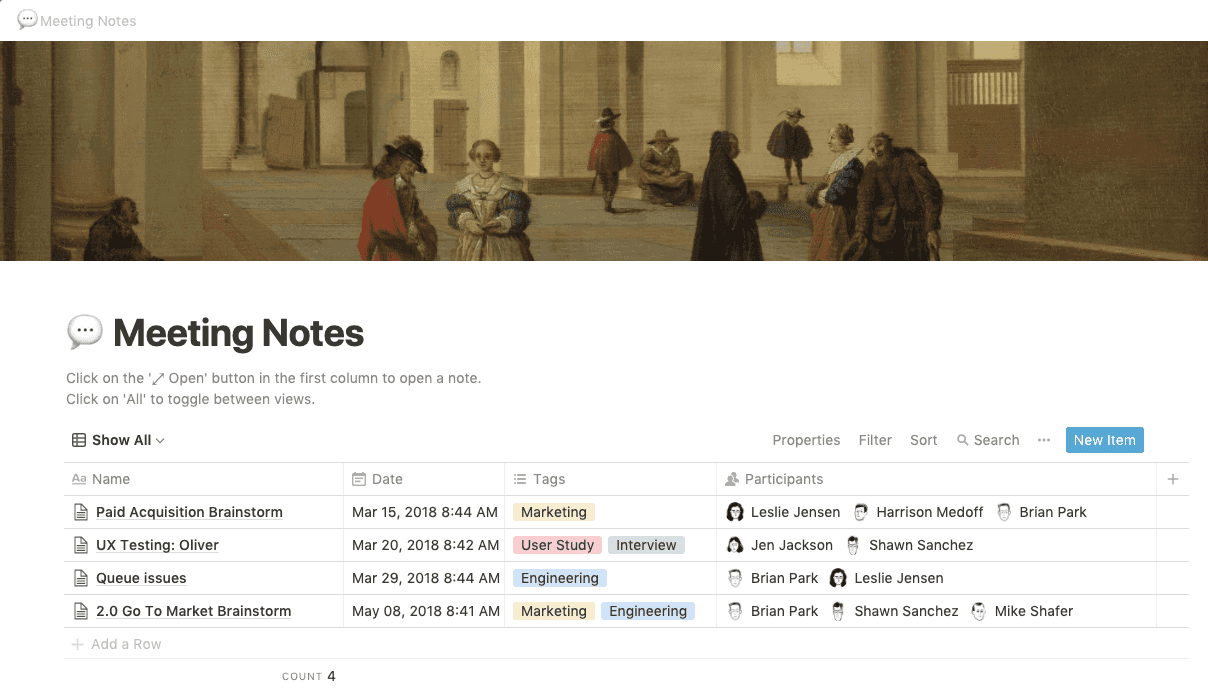
Task: Click Add a Row below the table
Action: click(x=125, y=644)
